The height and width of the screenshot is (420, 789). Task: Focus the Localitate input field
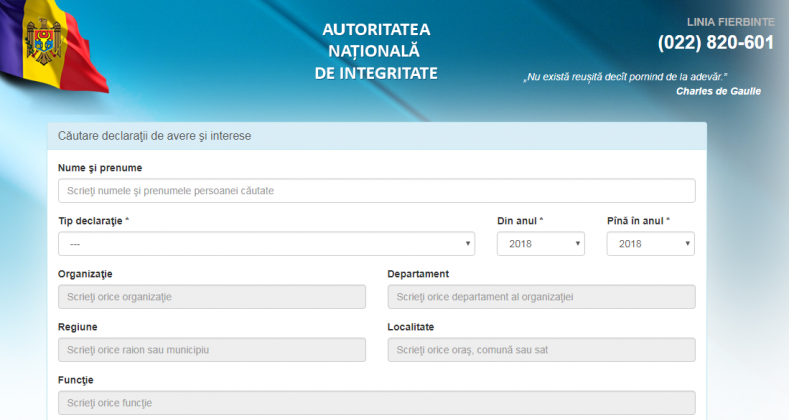(541, 350)
